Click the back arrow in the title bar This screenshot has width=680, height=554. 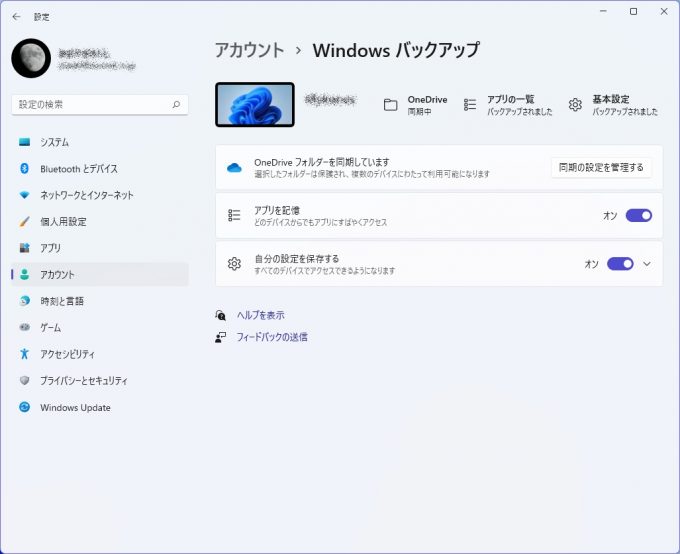16,17
